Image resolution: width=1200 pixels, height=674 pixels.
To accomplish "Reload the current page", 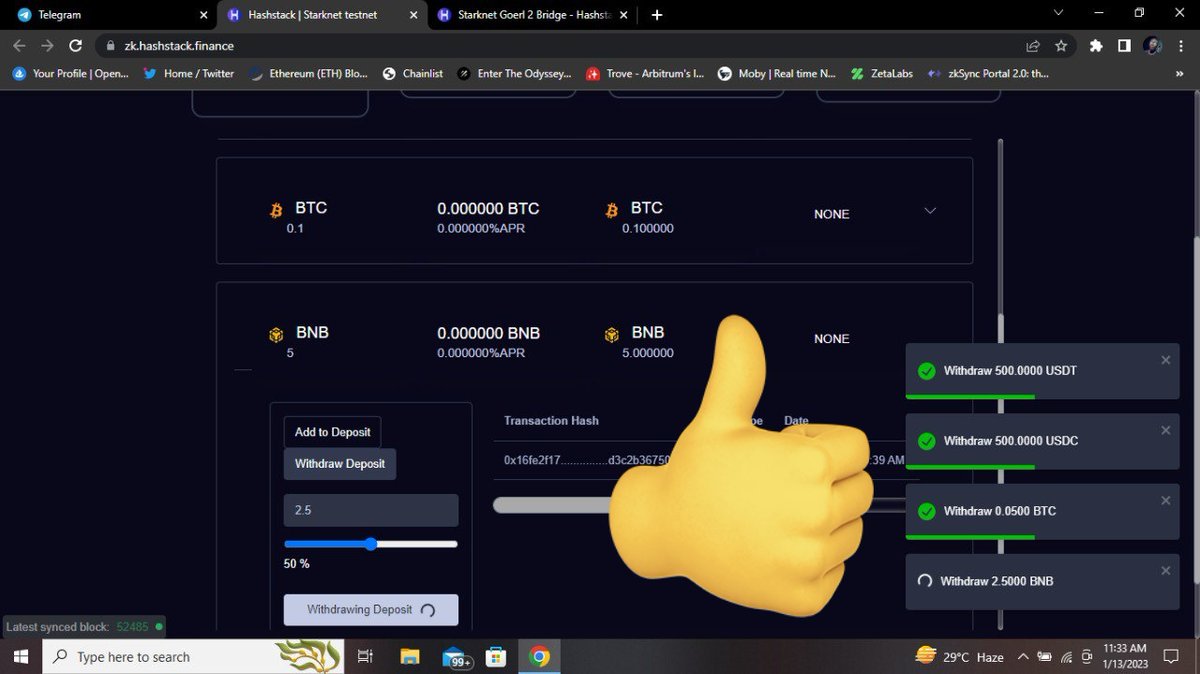I will click(75, 46).
